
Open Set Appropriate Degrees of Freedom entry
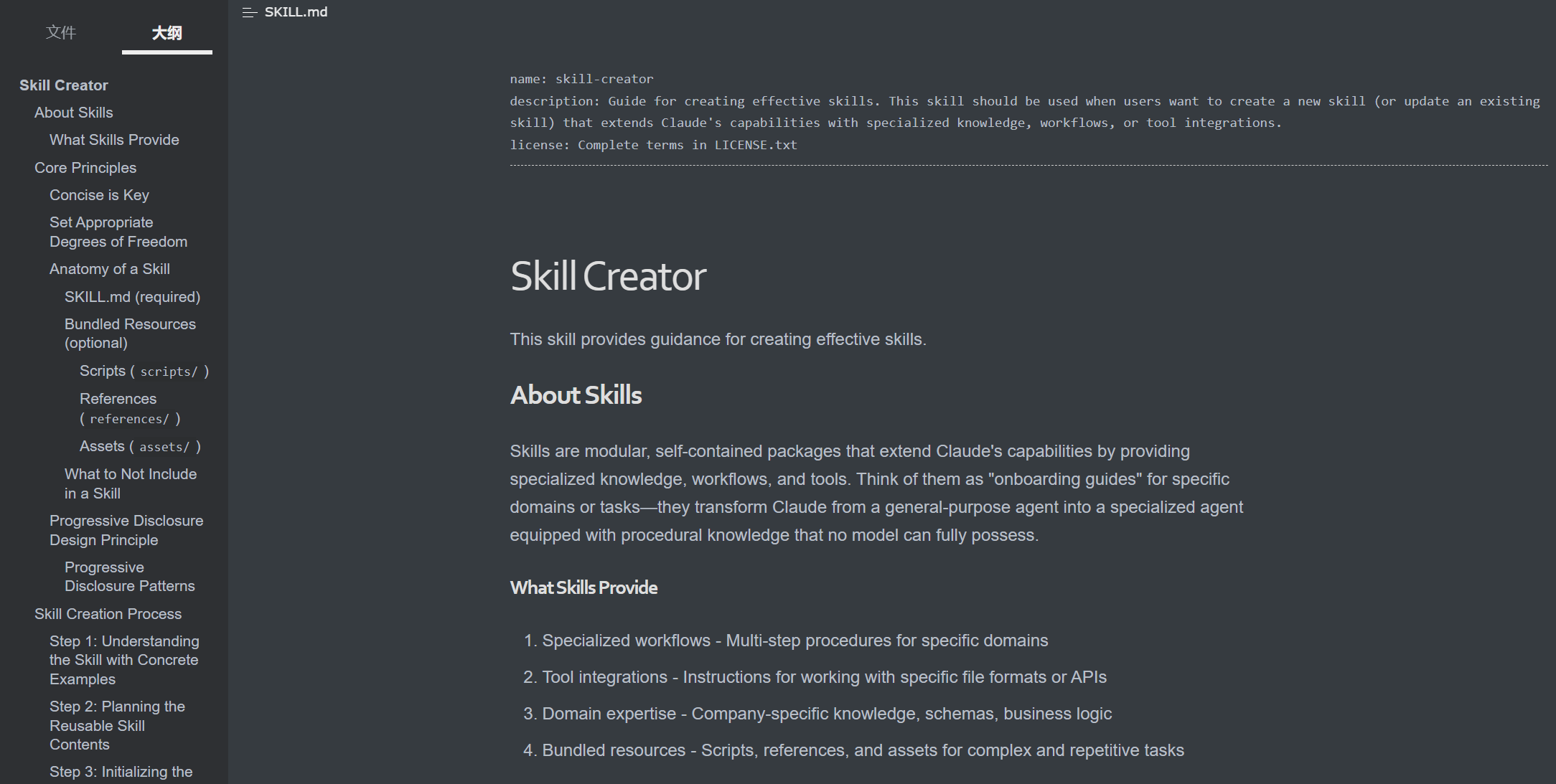pyautogui.click(x=118, y=232)
